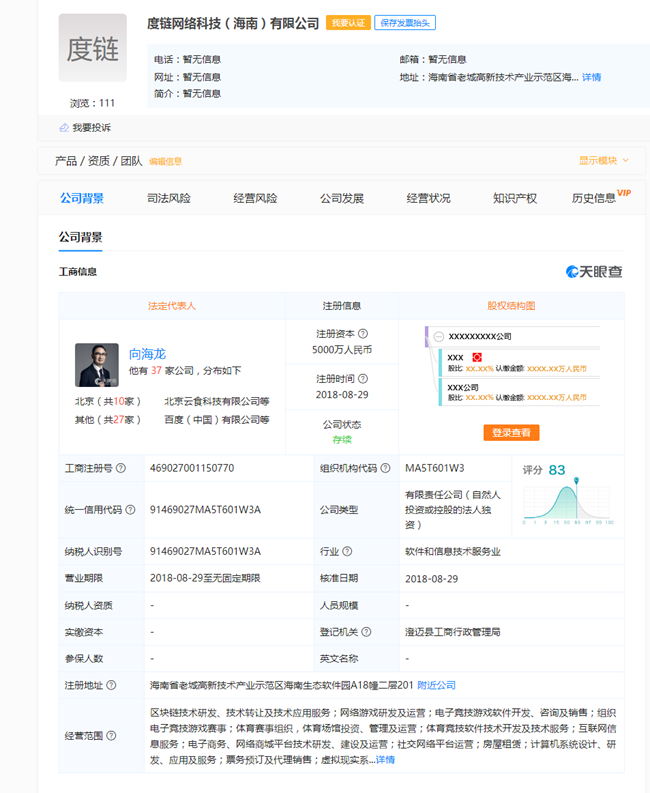The height and width of the screenshot is (793, 650).
Task: Open the address 详情 link
Action: point(591,77)
